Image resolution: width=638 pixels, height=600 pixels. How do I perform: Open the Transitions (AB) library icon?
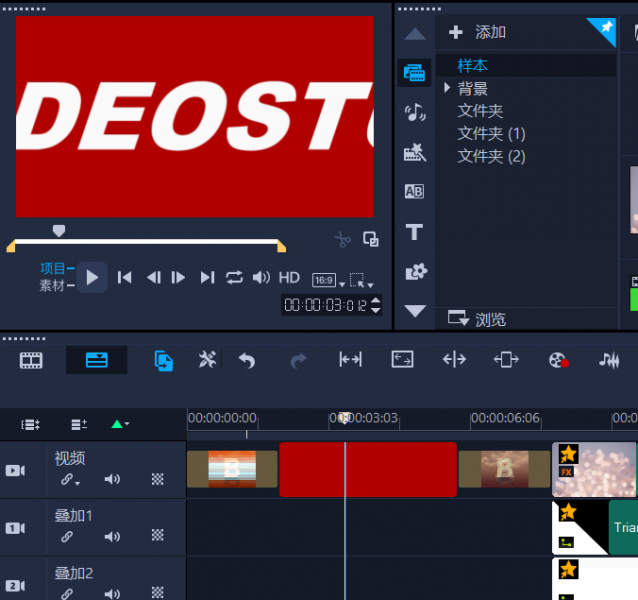click(x=414, y=192)
